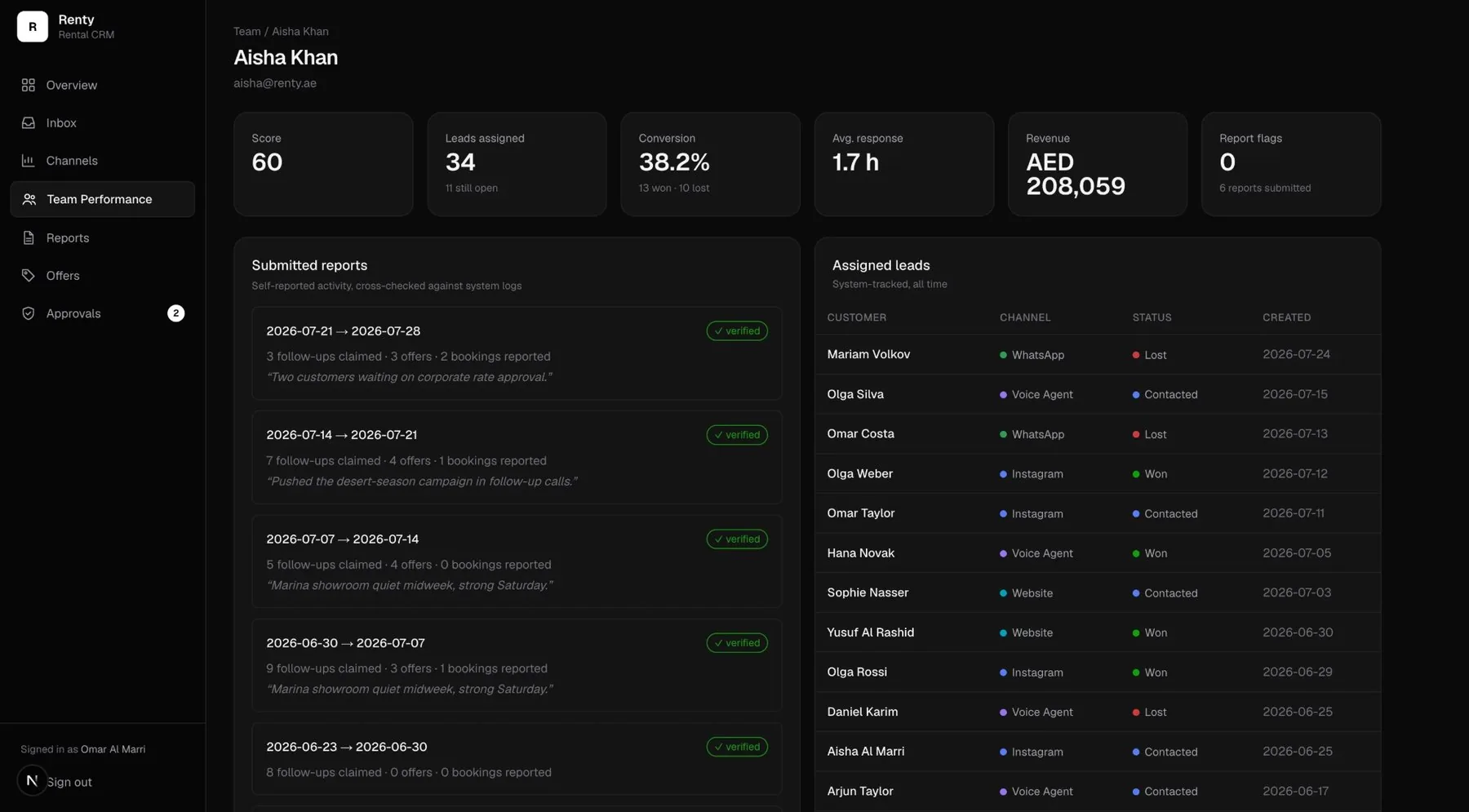This screenshot has width=1469, height=812.
Task: Click the Conversion 38.2% card
Action: (x=710, y=164)
